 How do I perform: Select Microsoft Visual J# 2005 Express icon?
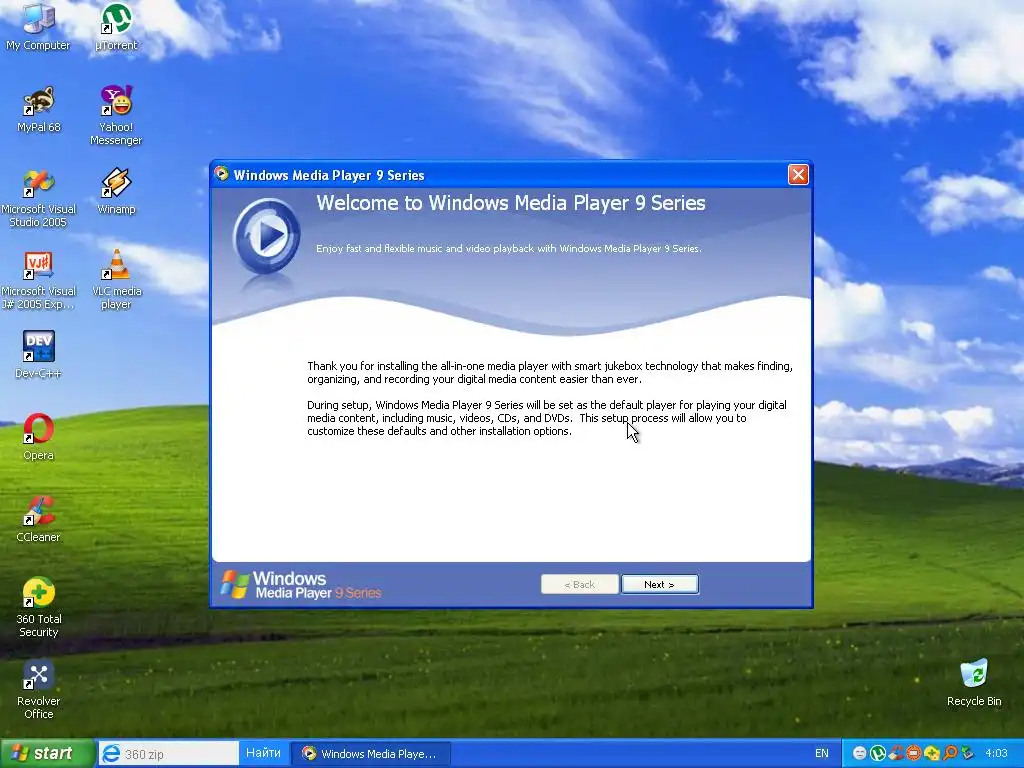tap(38, 280)
